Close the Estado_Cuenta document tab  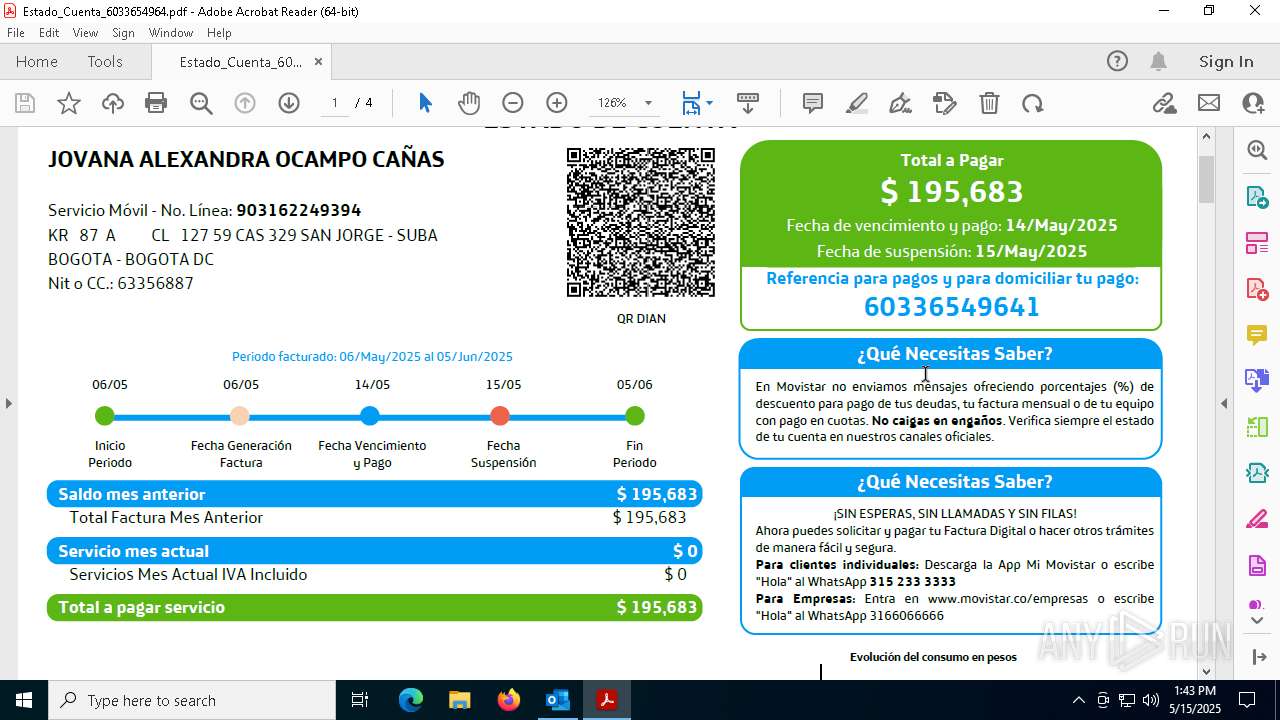point(318,62)
